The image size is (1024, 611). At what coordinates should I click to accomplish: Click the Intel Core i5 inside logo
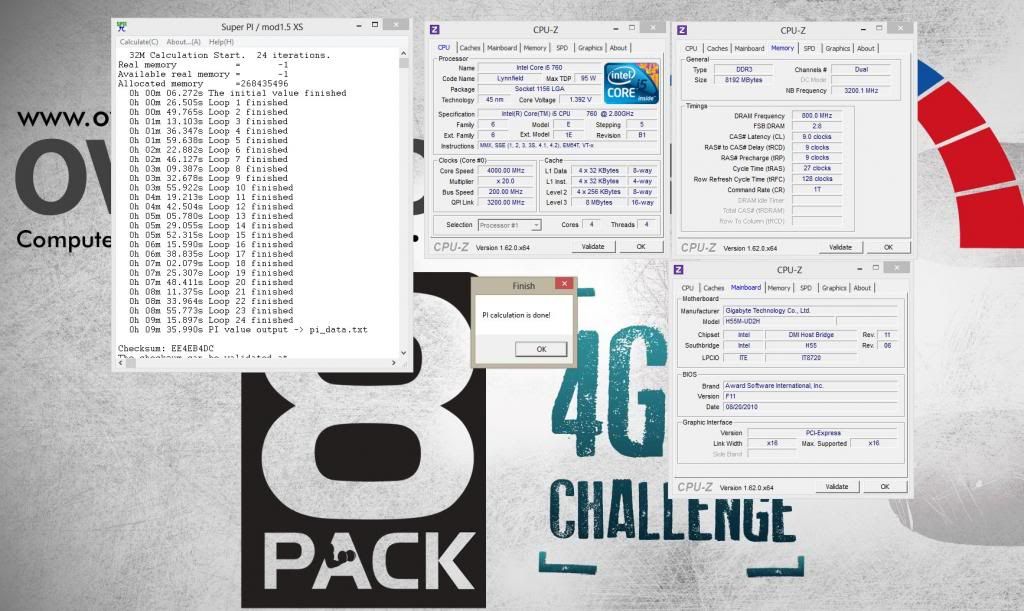pos(630,83)
